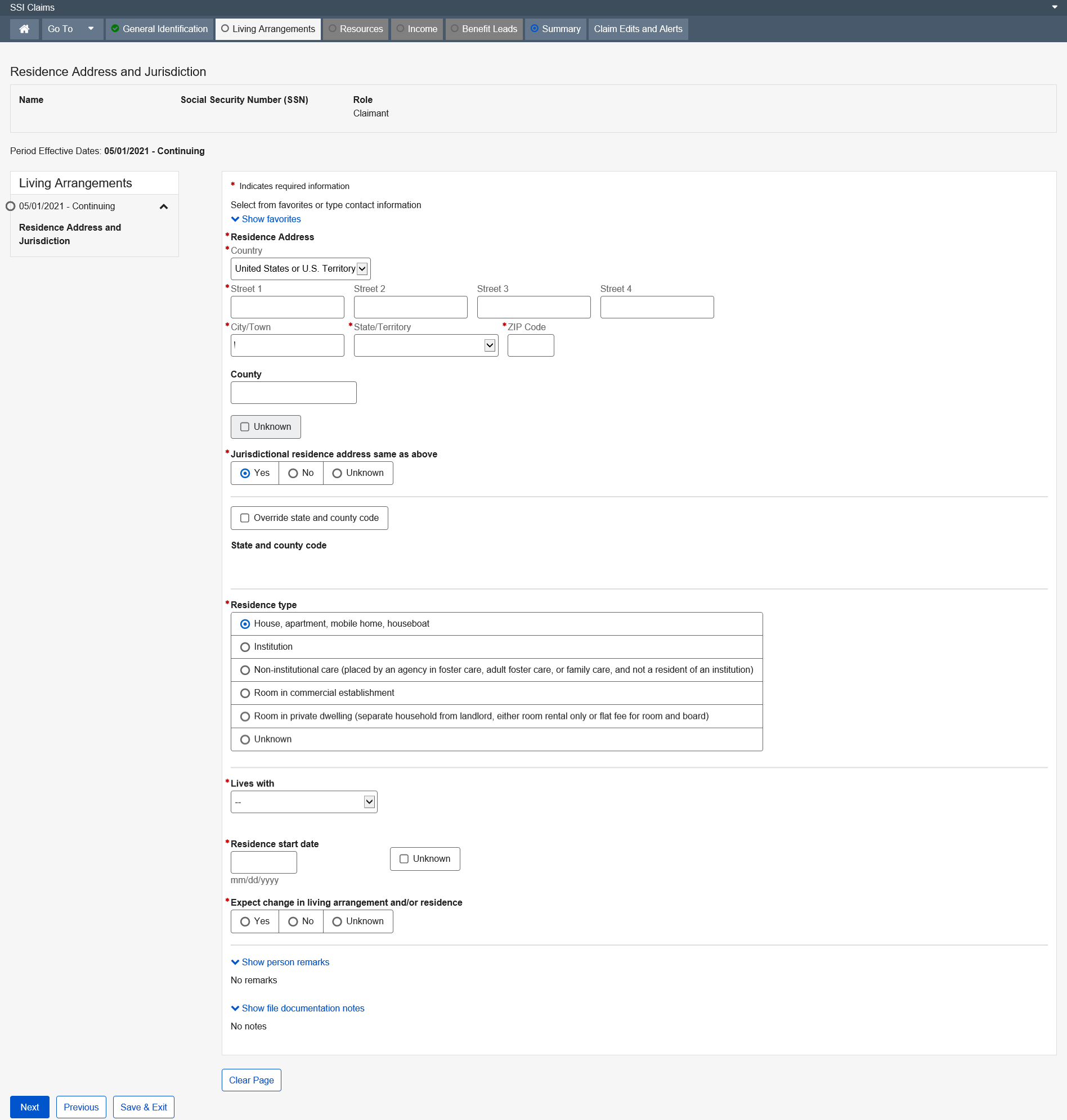Image resolution: width=1067 pixels, height=1120 pixels.
Task: Enable Override state and county code
Action: click(245, 518)
